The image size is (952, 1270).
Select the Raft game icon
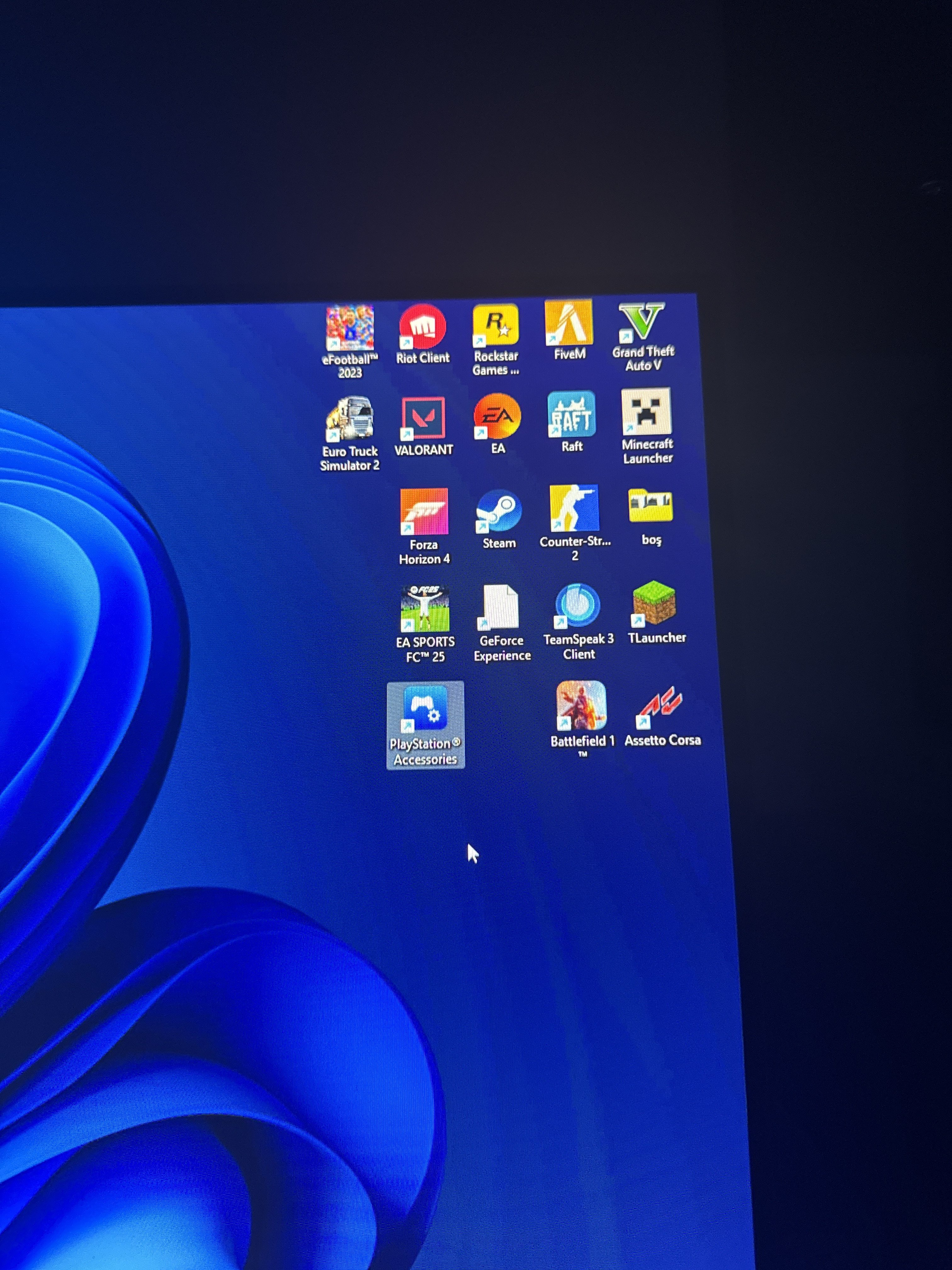(571, 415)
